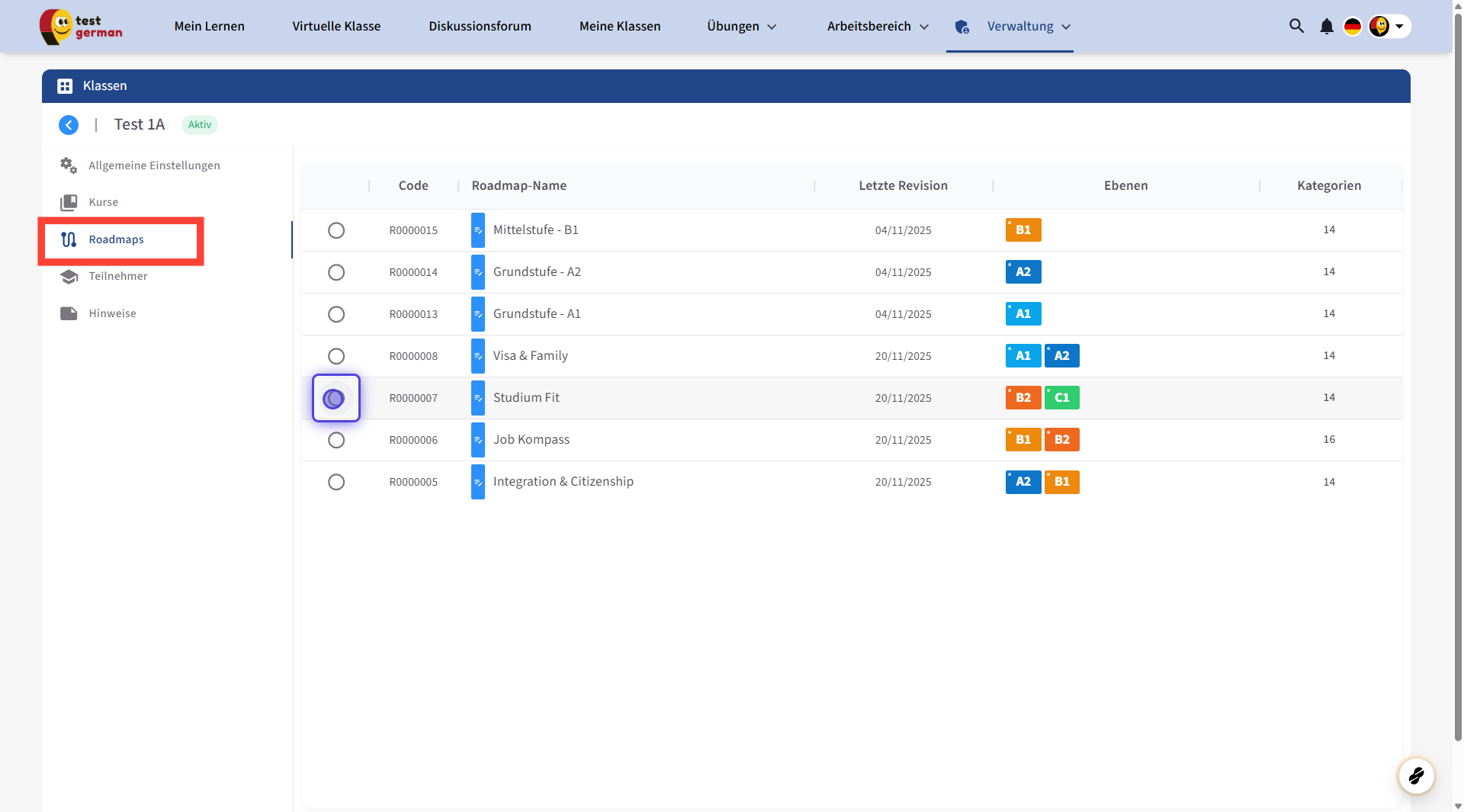The height and width of the screenshot is (812, 1464).
Task: Click the green C1 level badge
Action: pos(1061,398)
